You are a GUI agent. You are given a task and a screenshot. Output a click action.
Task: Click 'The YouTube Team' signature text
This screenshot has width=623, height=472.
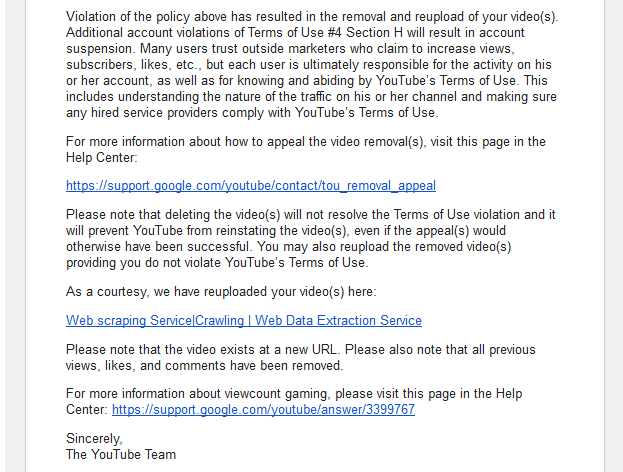coord(121,455)
